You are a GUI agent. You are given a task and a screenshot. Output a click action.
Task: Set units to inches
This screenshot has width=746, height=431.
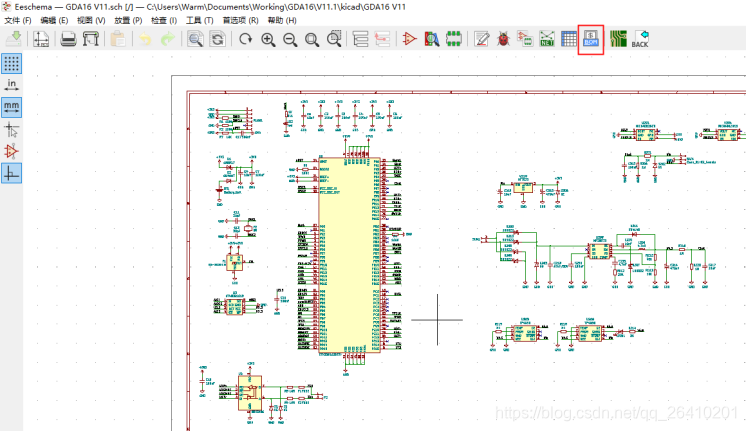tap(11, 85)
